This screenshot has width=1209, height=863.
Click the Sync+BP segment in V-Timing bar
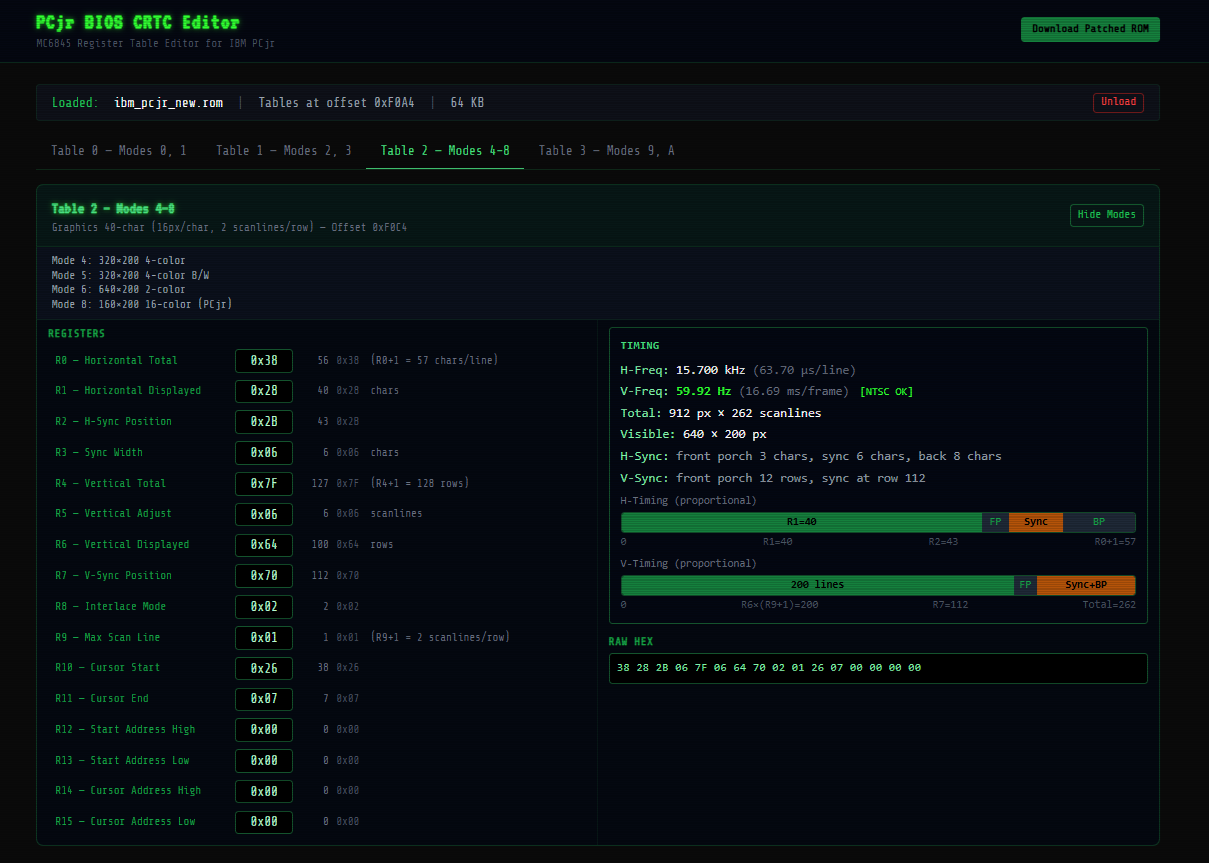click(1085, 585)
